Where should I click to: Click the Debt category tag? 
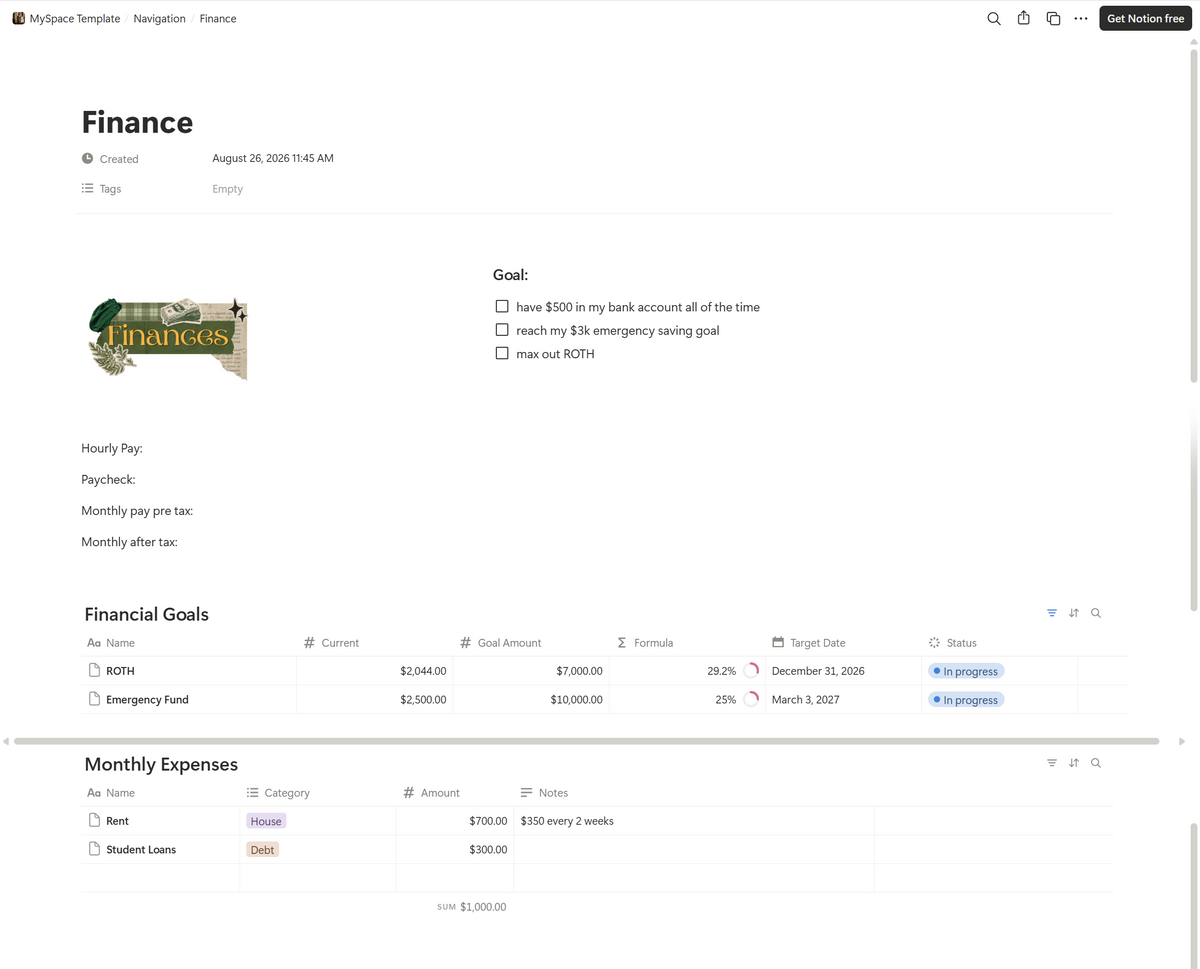point(262,850)
